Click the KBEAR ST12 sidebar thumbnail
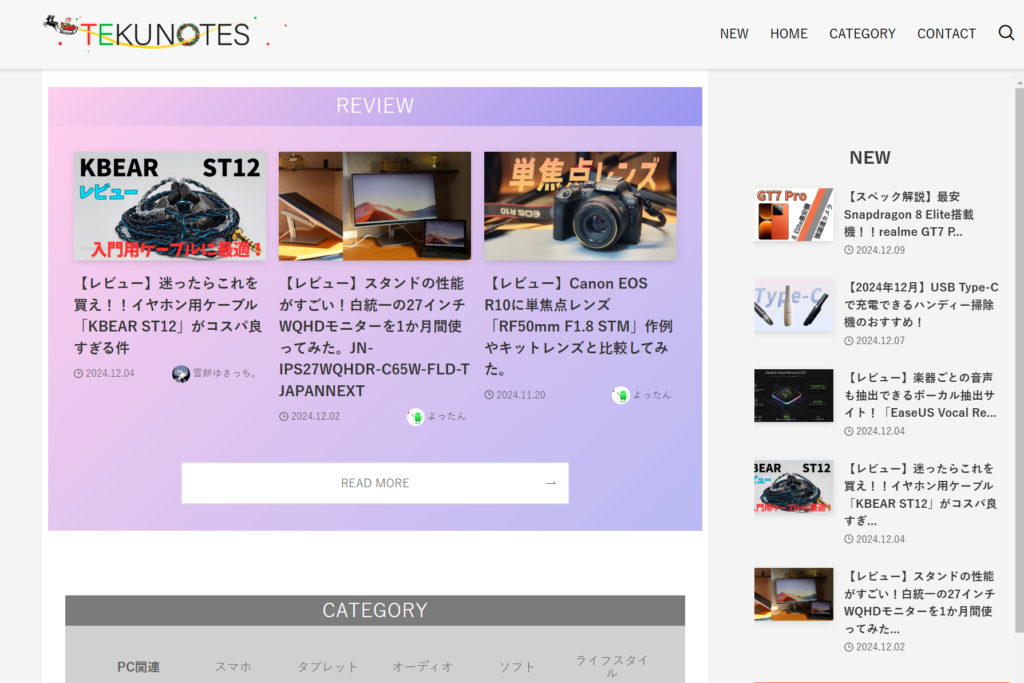Image resolution: width=1024 pixels, height=683 pixels. tap(793, 486)
